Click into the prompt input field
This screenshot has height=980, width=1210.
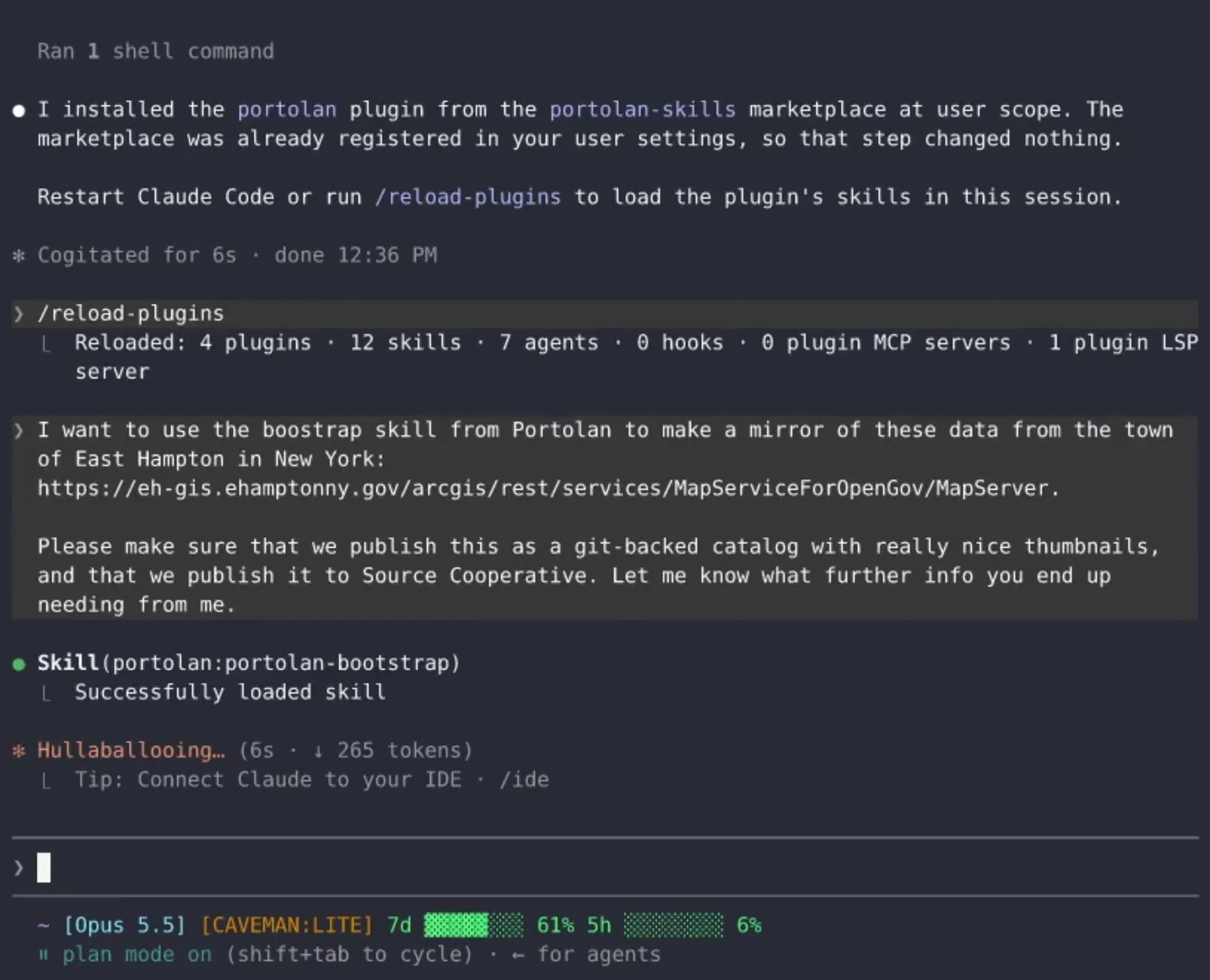pyautogui.click(x=605, y=867)
